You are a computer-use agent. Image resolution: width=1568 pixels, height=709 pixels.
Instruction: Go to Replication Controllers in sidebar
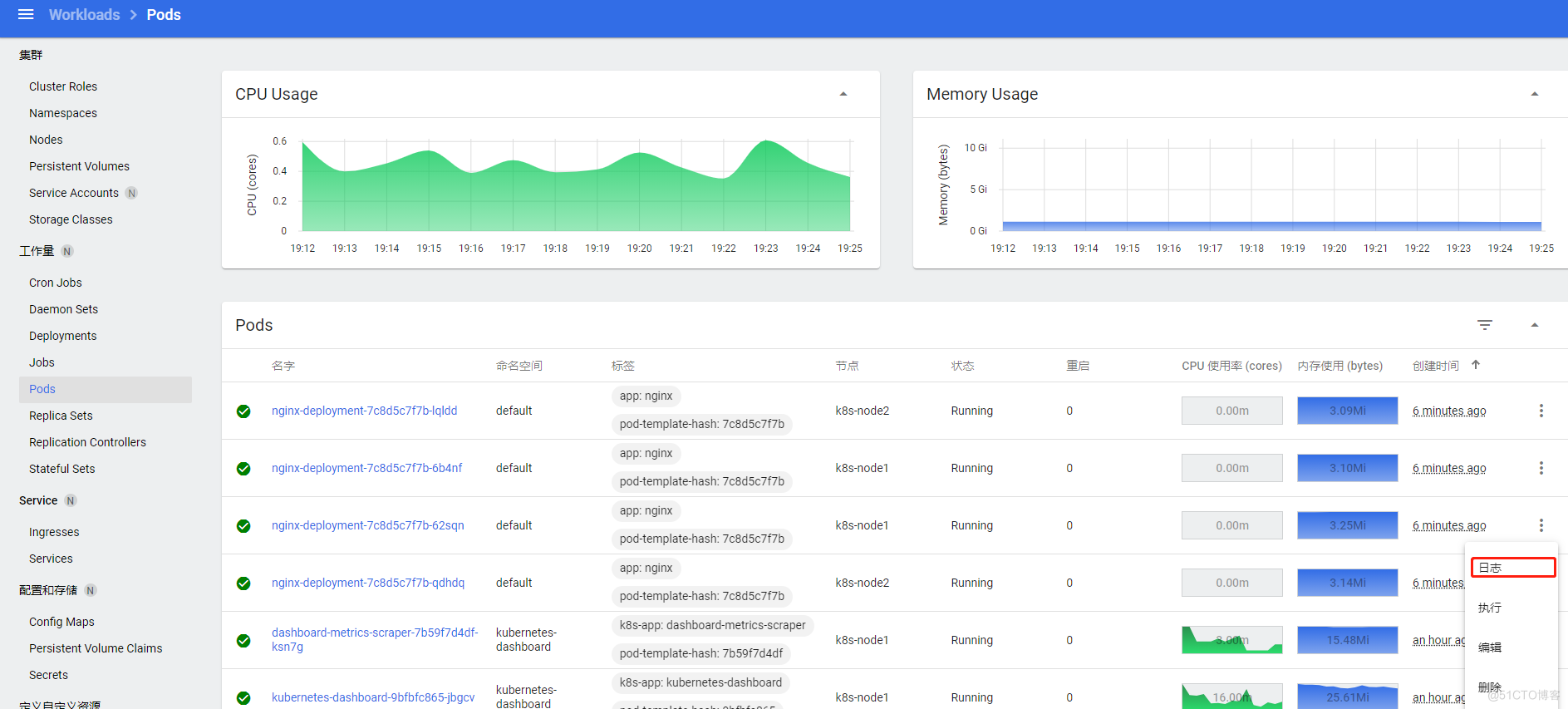87,442
